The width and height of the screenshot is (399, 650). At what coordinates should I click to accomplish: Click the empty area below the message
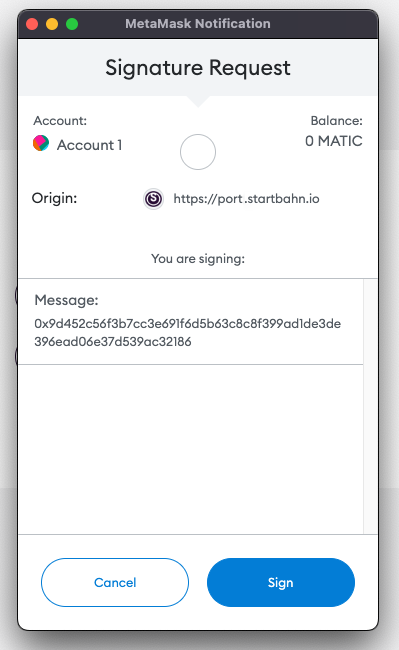point(191,449)
